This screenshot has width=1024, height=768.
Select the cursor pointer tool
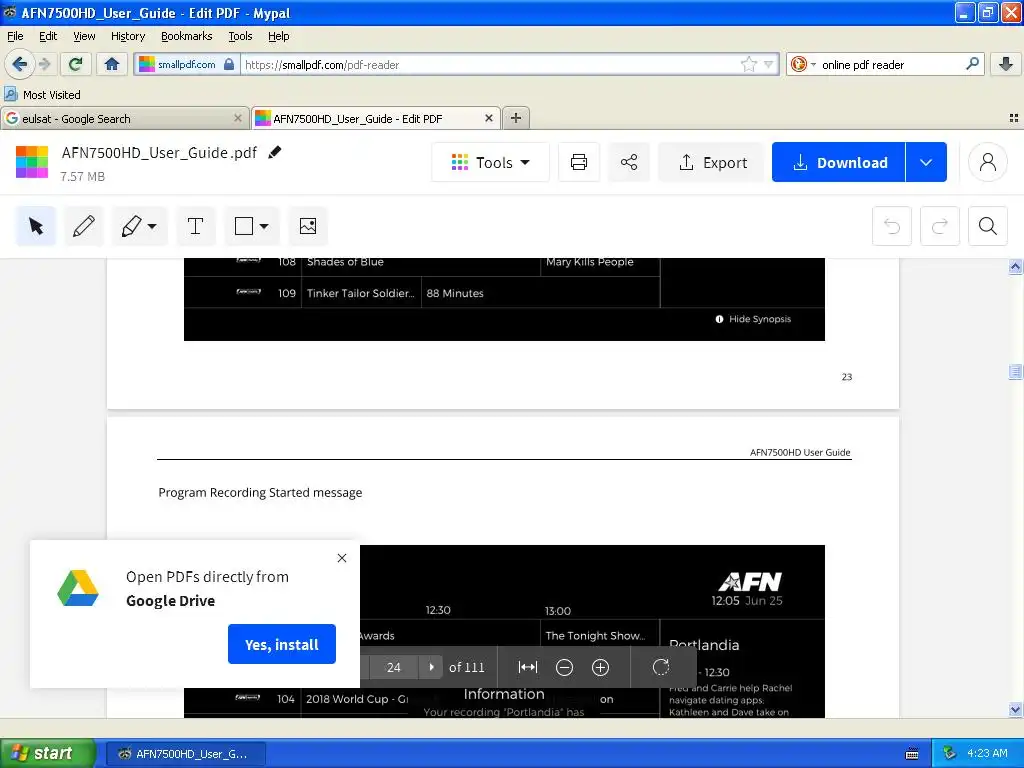coord(36,227)
